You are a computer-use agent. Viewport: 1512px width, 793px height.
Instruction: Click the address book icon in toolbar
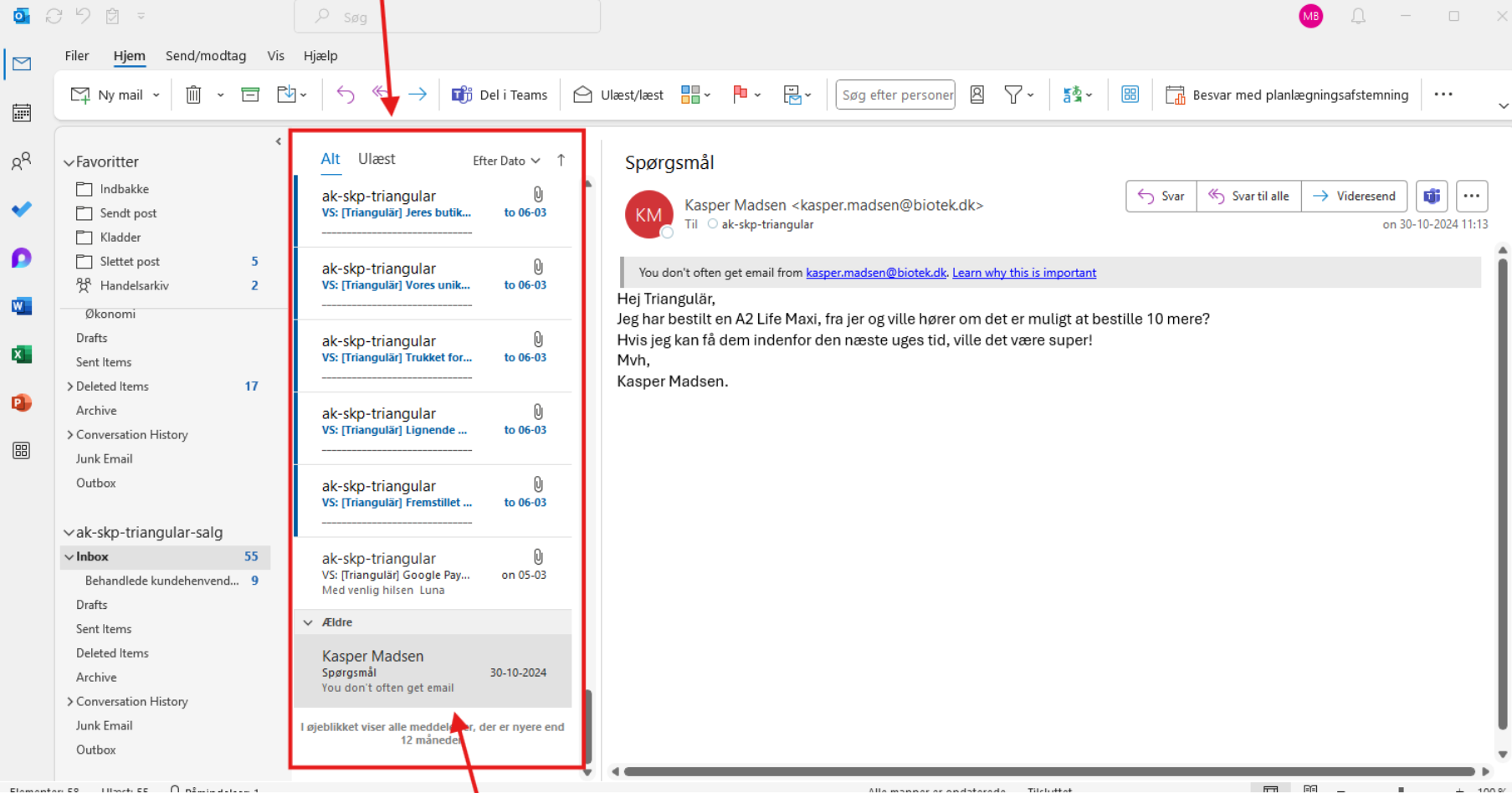(976, 95)
